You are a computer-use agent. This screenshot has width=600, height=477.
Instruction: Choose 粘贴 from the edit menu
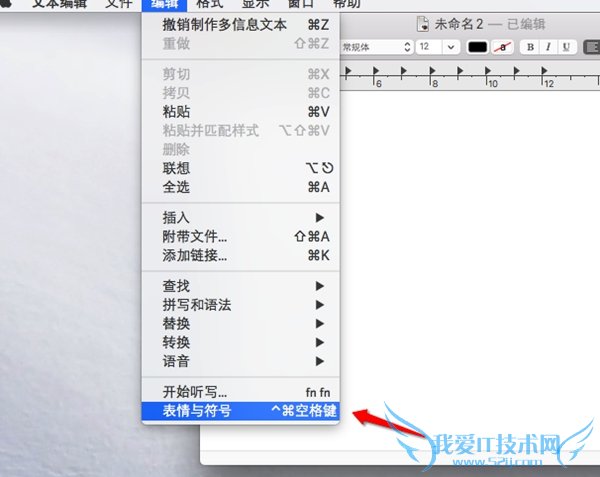(241, 112)
